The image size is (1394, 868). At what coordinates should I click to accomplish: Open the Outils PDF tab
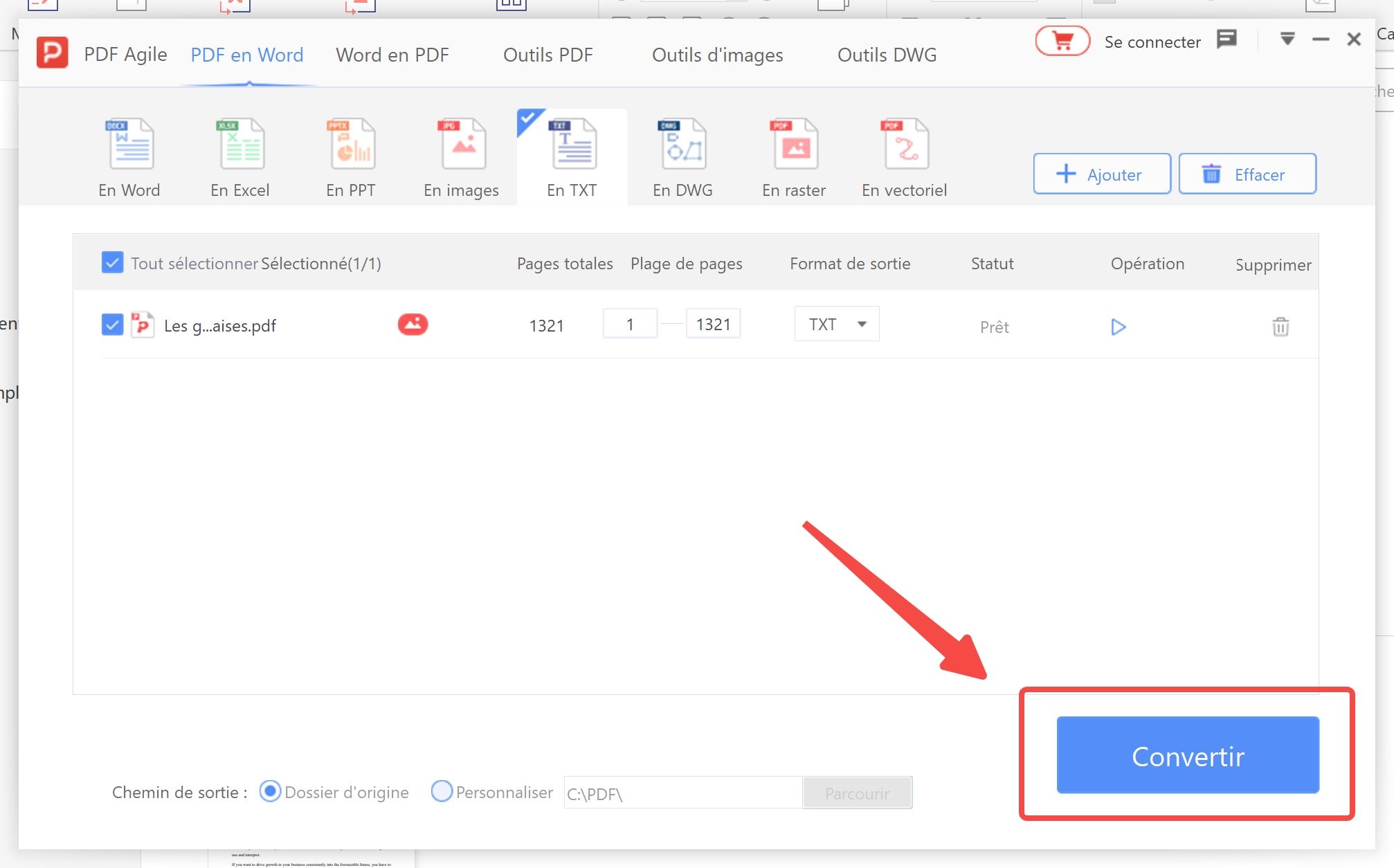coord(548,55)
